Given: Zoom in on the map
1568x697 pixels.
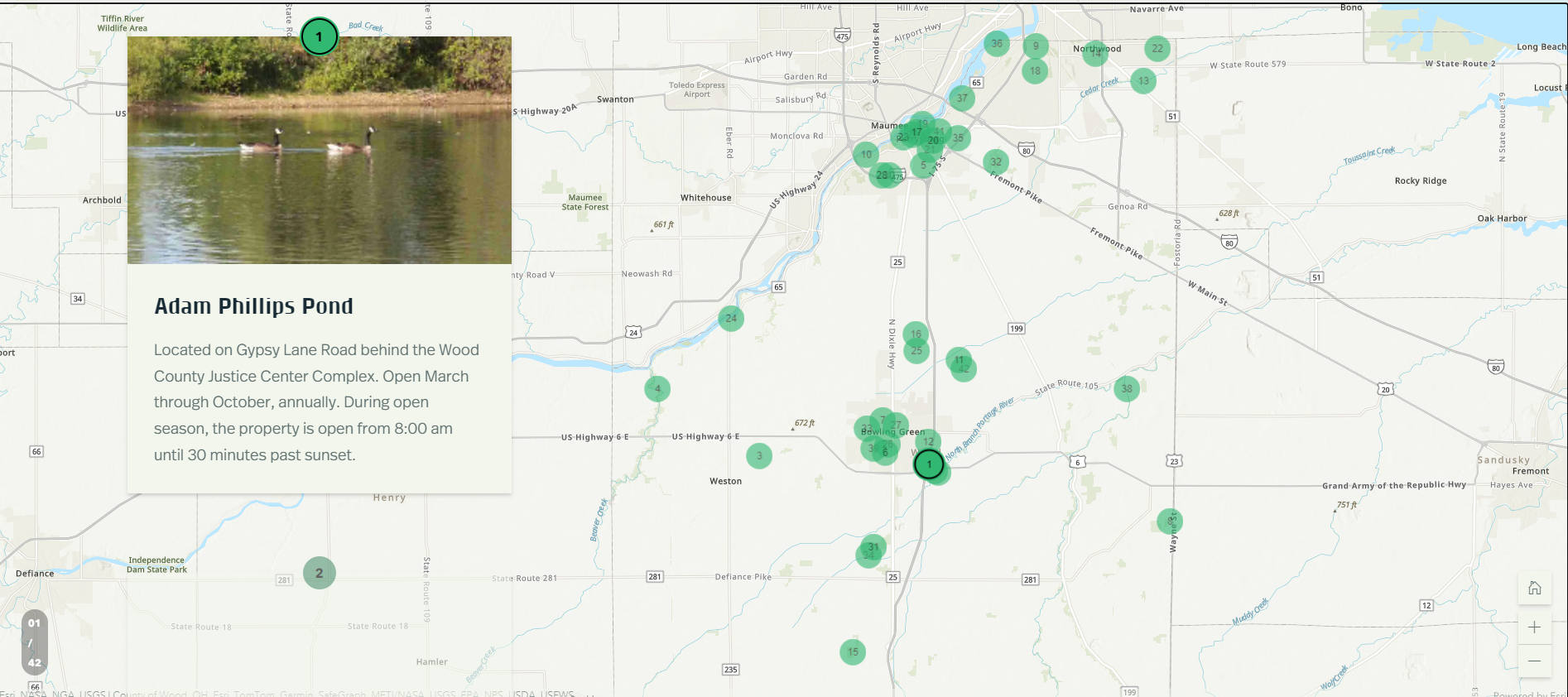Looking at the screenshot, I should (x=1534, y=627).
